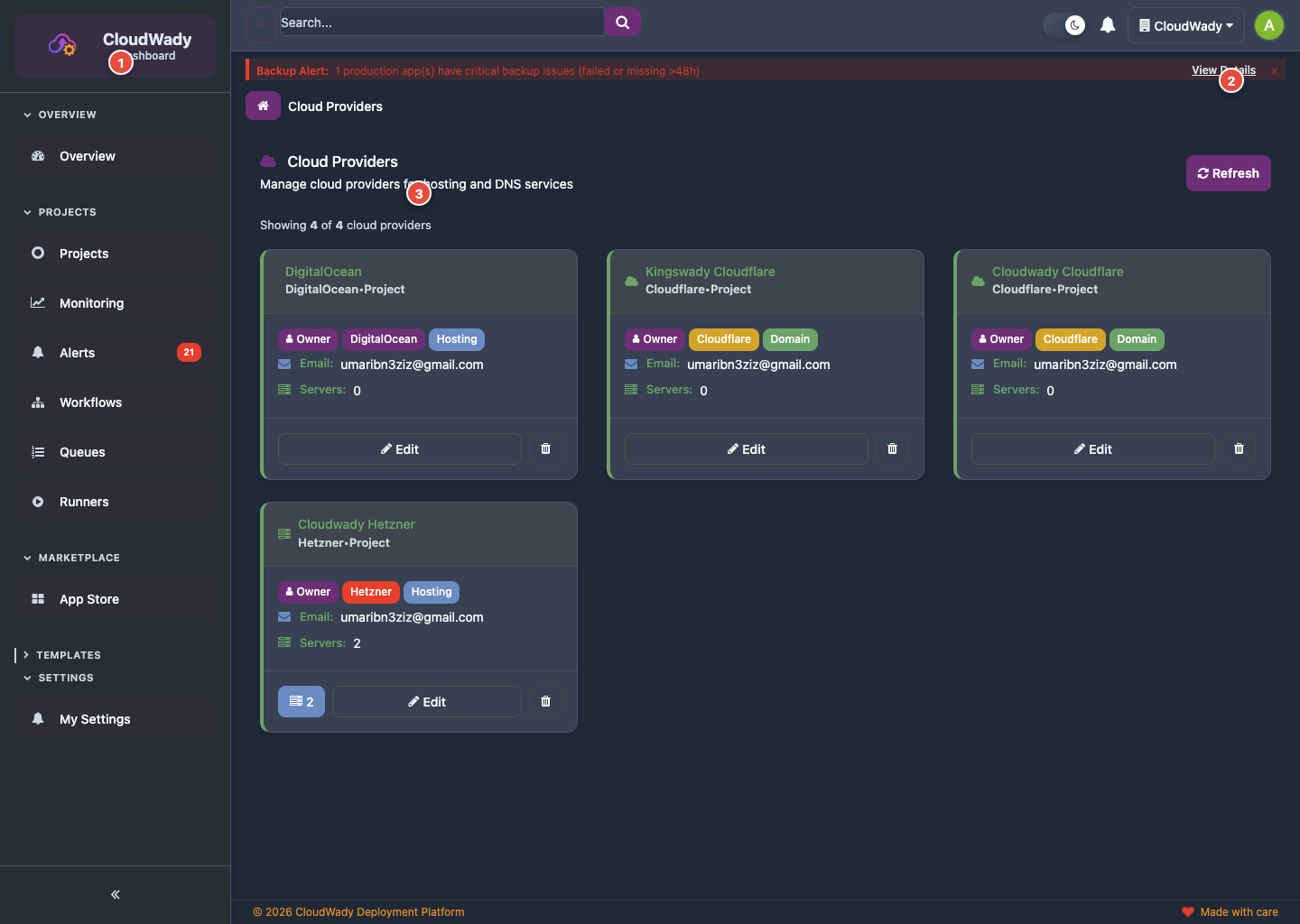Image resolution: width=1300 pixels, height=924 pixels.
Task: Collapse the sidebar with double-chevron icon
Action: (115, 894)
